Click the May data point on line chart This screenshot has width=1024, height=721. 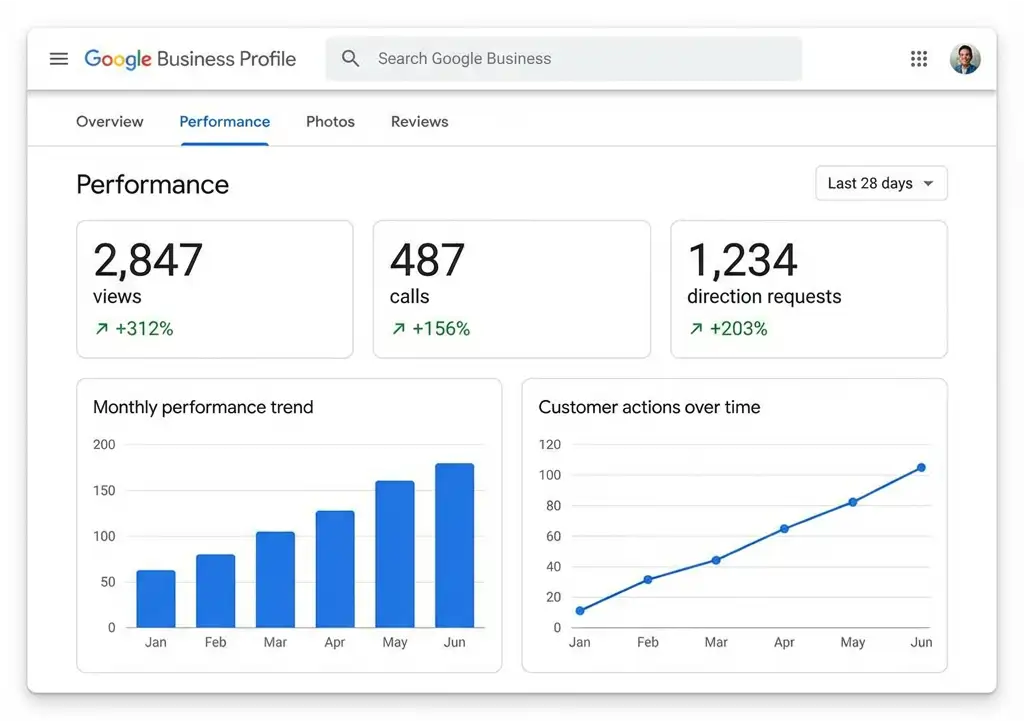853,502
